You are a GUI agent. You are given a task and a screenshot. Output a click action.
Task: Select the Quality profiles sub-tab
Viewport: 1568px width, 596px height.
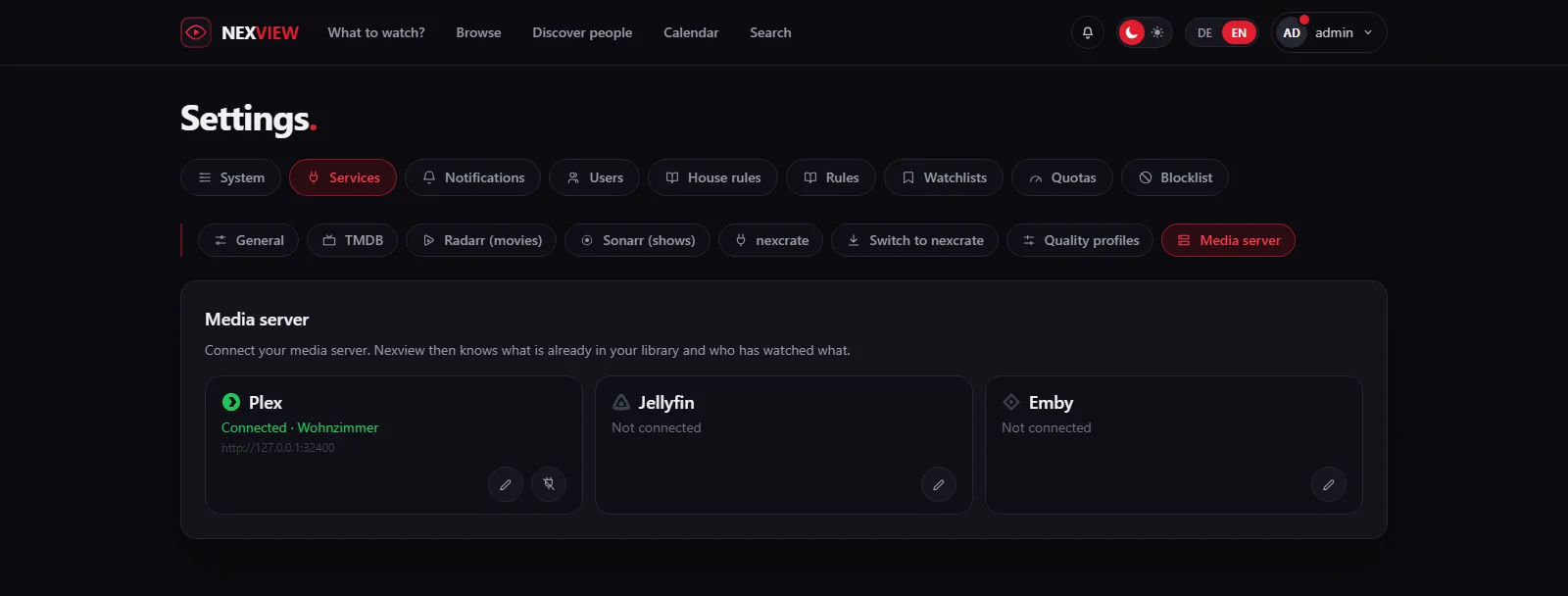coord(1080,240)
